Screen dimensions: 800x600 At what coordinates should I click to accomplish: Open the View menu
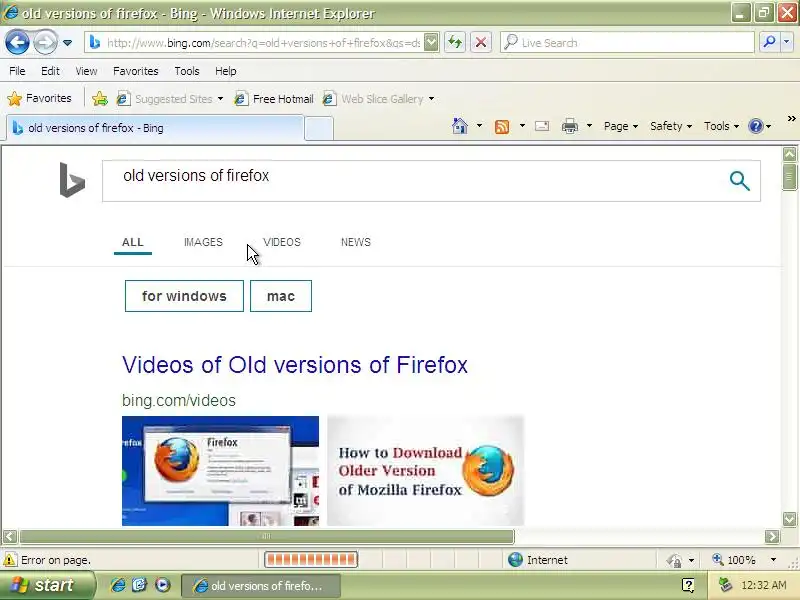click(x=86, y=71)
